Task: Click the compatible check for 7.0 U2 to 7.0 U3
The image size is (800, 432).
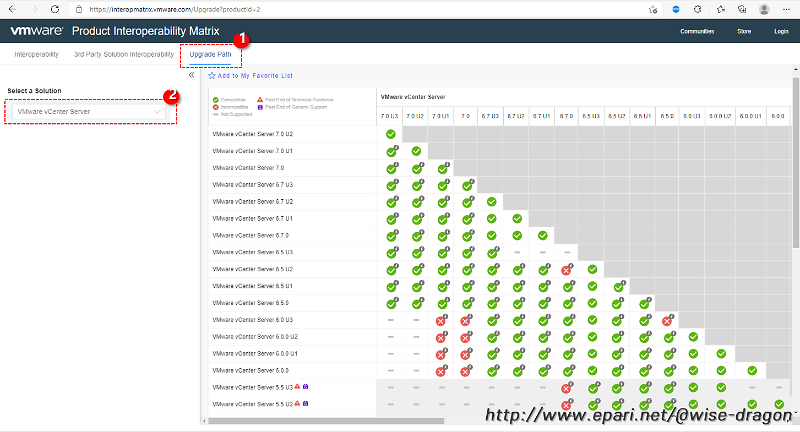Action: tap(390, 134)
